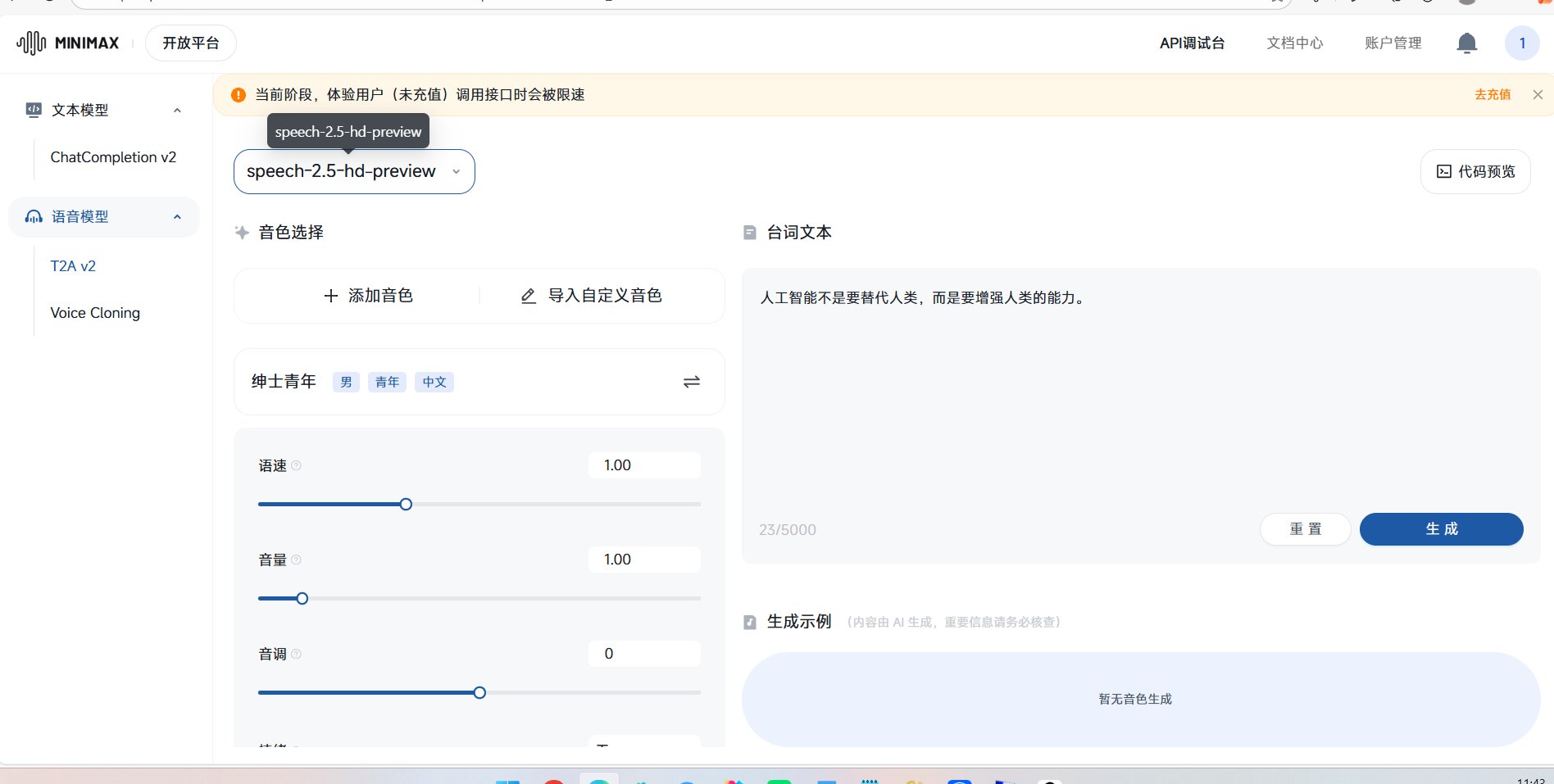Collapse the 语音模型 section
The image size is (1554, 784).
[177, 217]
